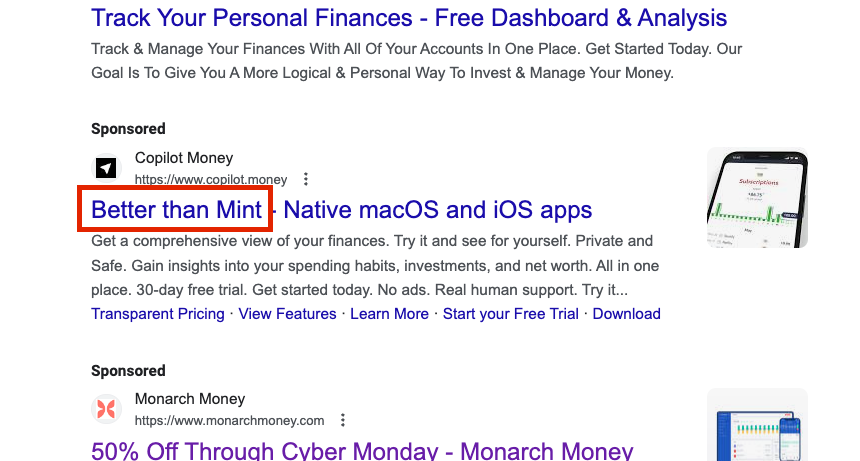Image resolution: width=860 pixels, height=461 pixels.
Task: Click Sponsored label above Copilot Money ad
Action: (x=128, y=129)
